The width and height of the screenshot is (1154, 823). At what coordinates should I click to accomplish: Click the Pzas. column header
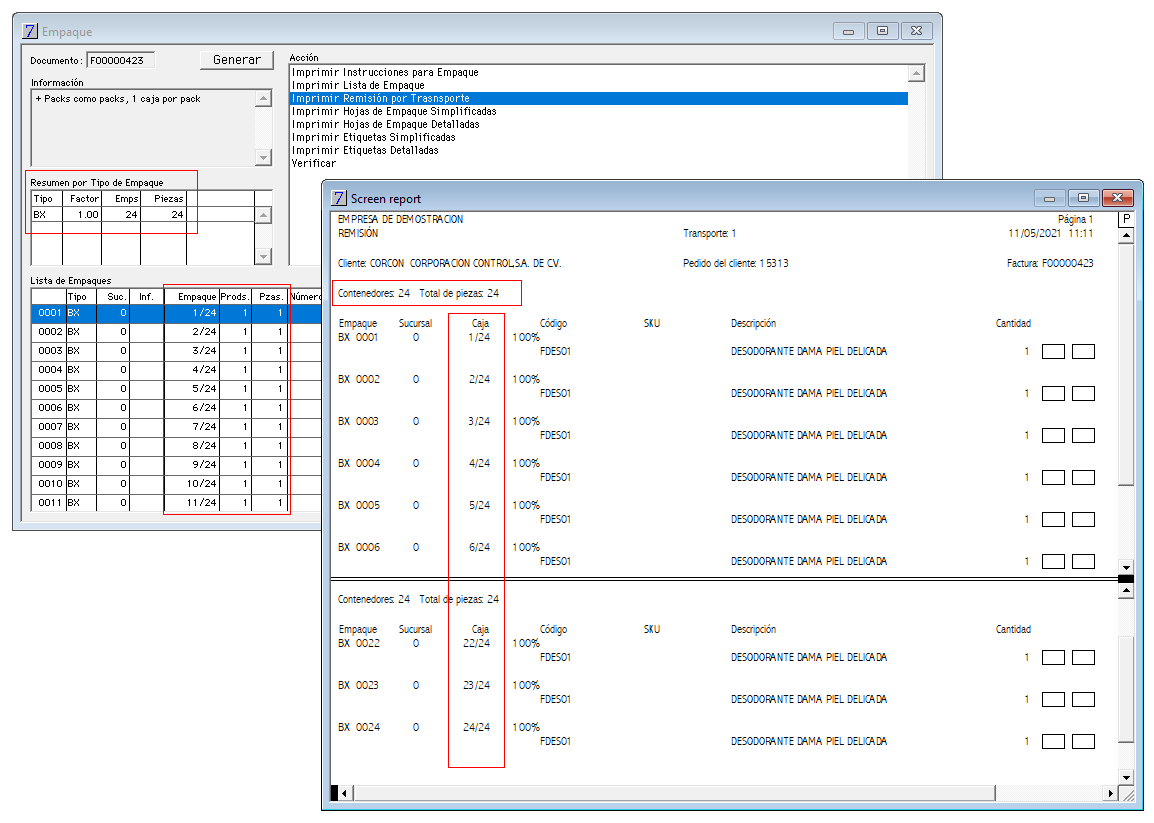point(270,297)
